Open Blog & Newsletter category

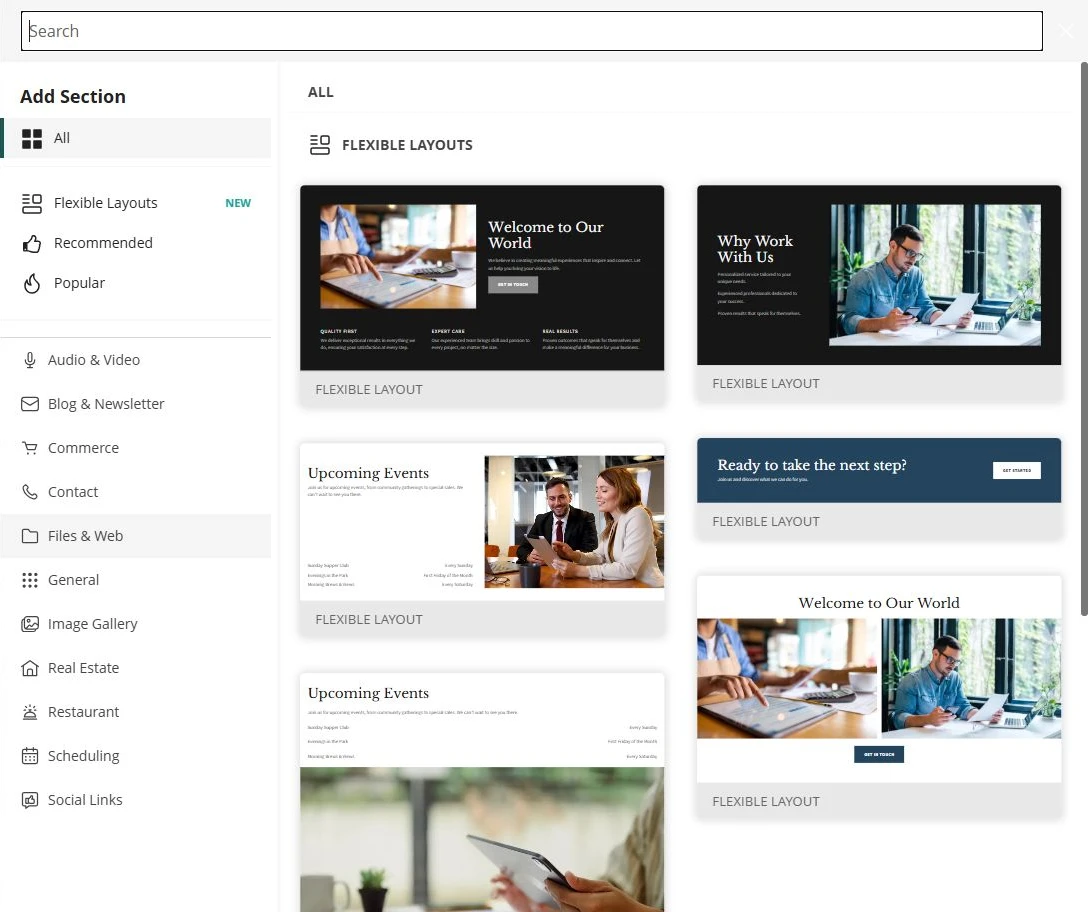click(137, 404)
